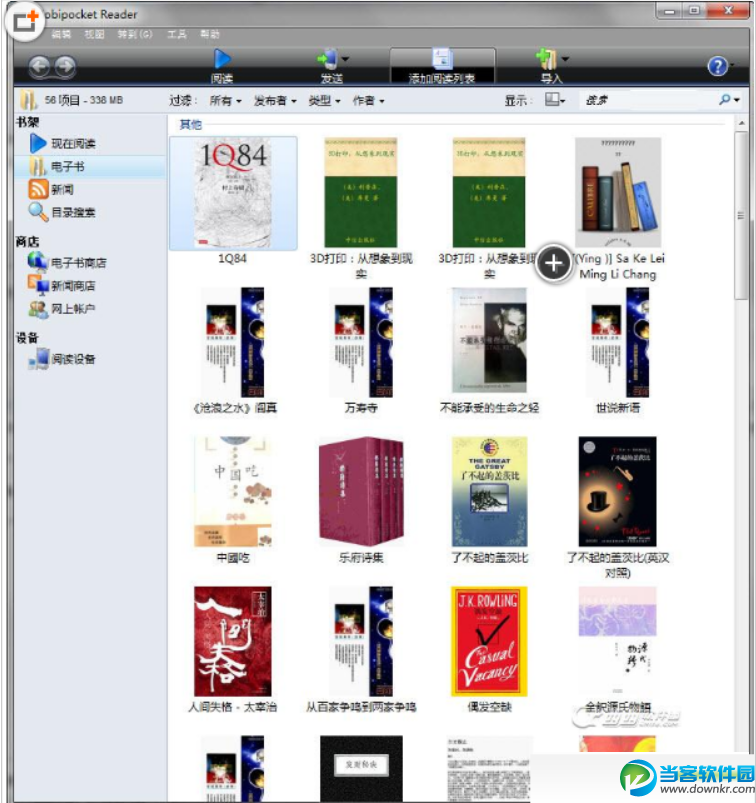Click the 其他 group header
756x803 pixels.
click(191, 124)
